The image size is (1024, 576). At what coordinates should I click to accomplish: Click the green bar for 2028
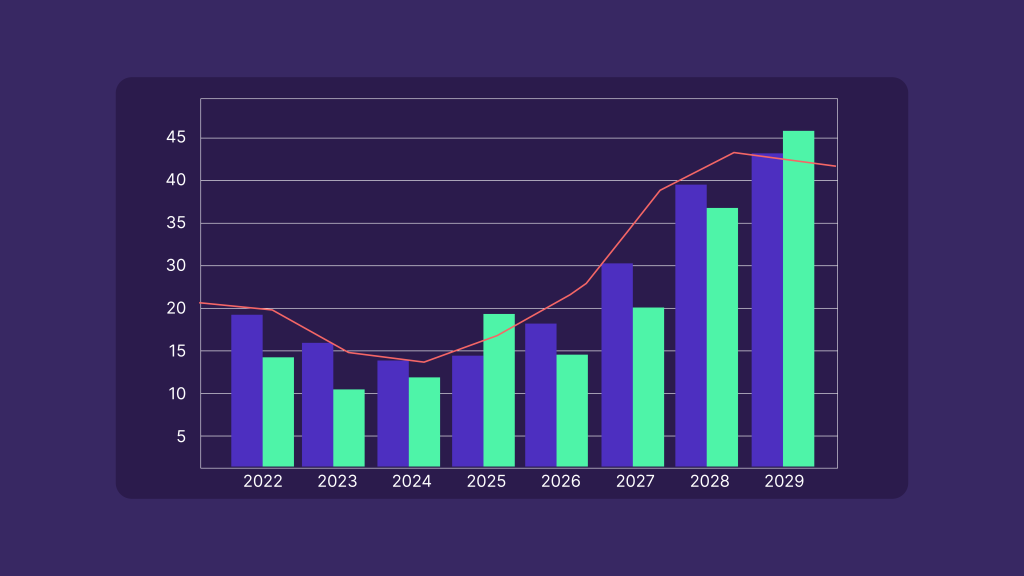[x=723, y=335]
